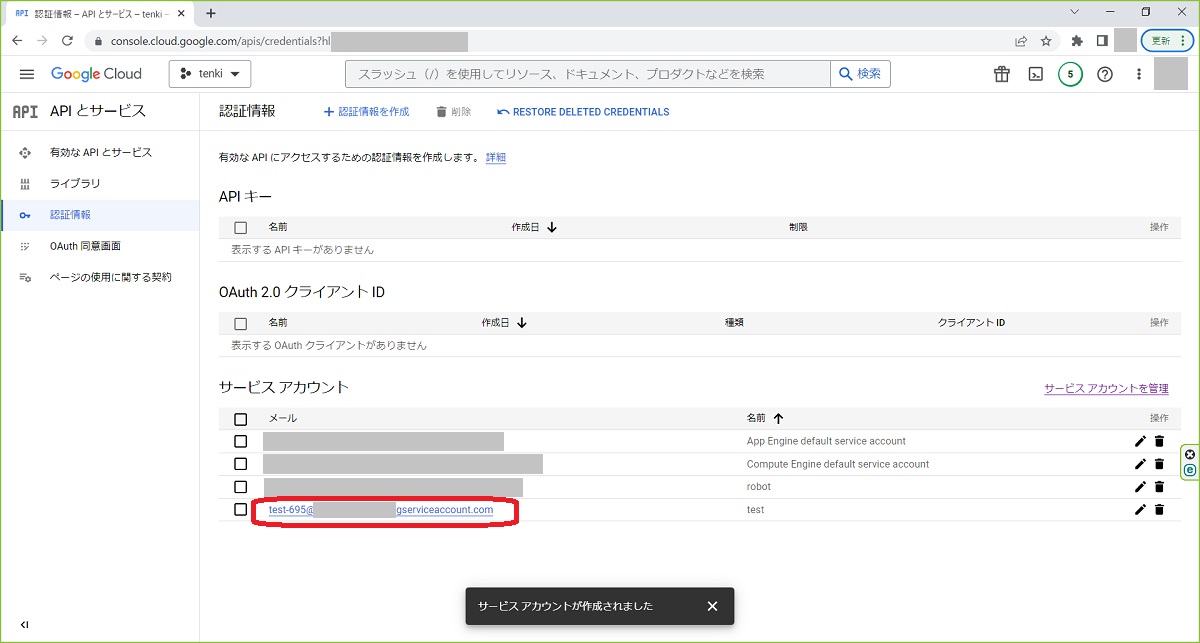Collapse the left sidebar navigation panel
The image size is (1200, 643).
point(25,625)
